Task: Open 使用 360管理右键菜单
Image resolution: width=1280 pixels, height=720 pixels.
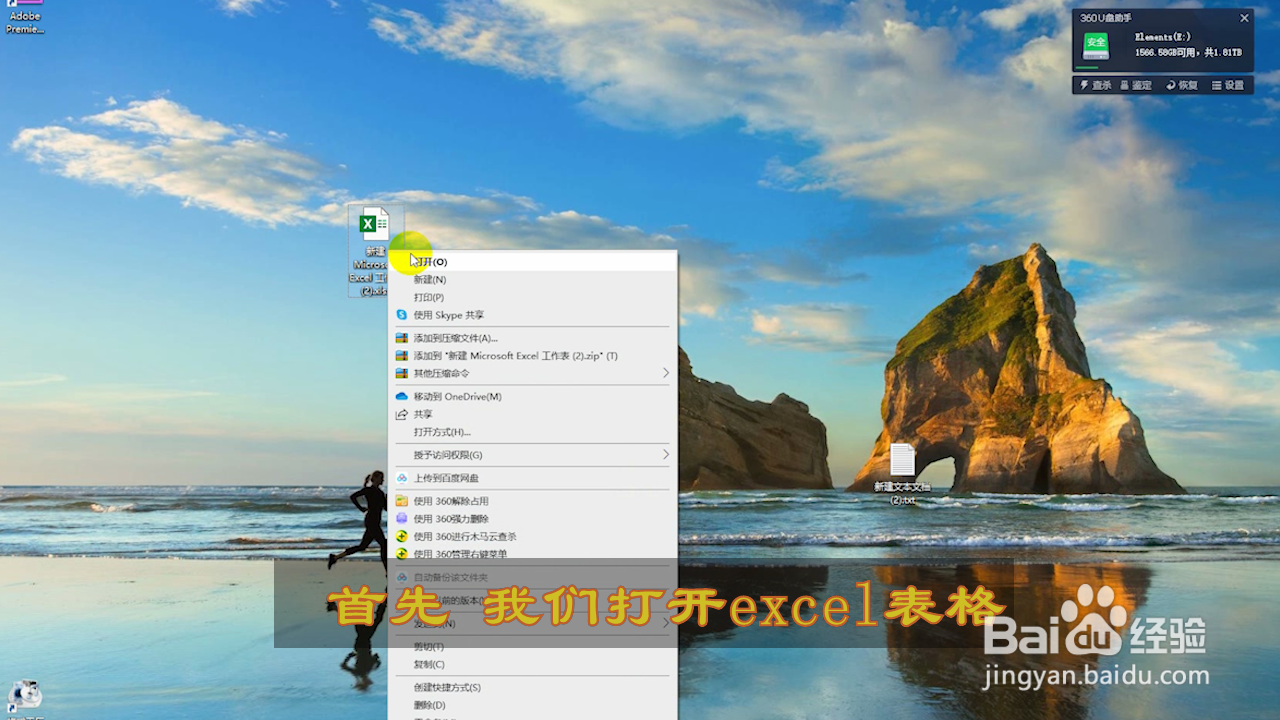Action: pos(533,554)
